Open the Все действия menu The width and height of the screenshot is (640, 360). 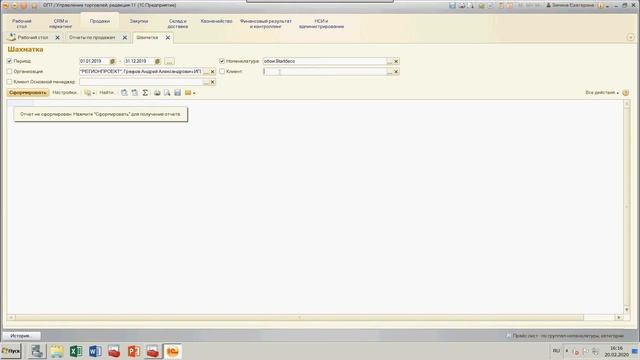click(x=602, y=93)
